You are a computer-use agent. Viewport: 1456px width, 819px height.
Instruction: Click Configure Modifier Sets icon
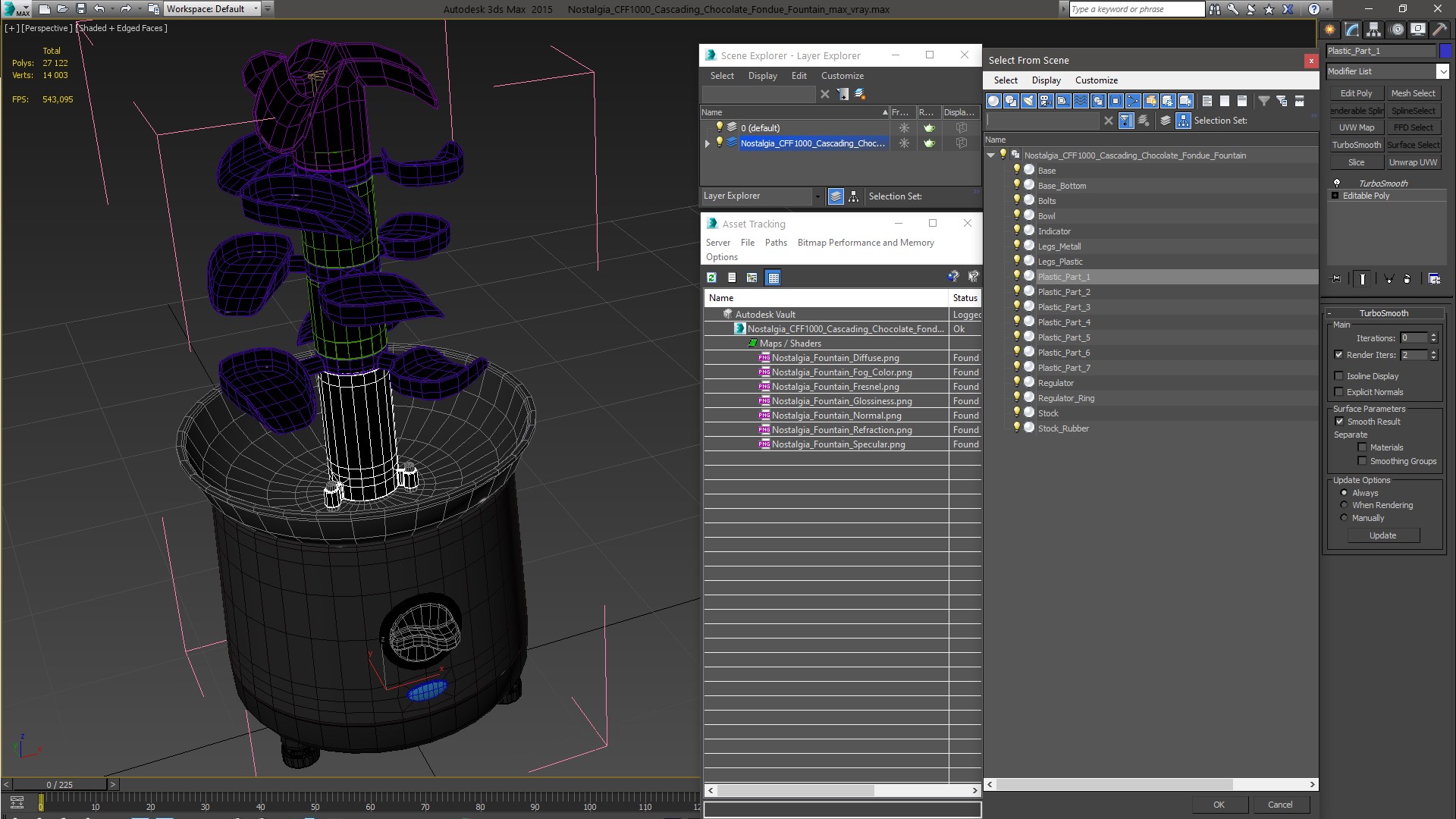point(1434,279)
